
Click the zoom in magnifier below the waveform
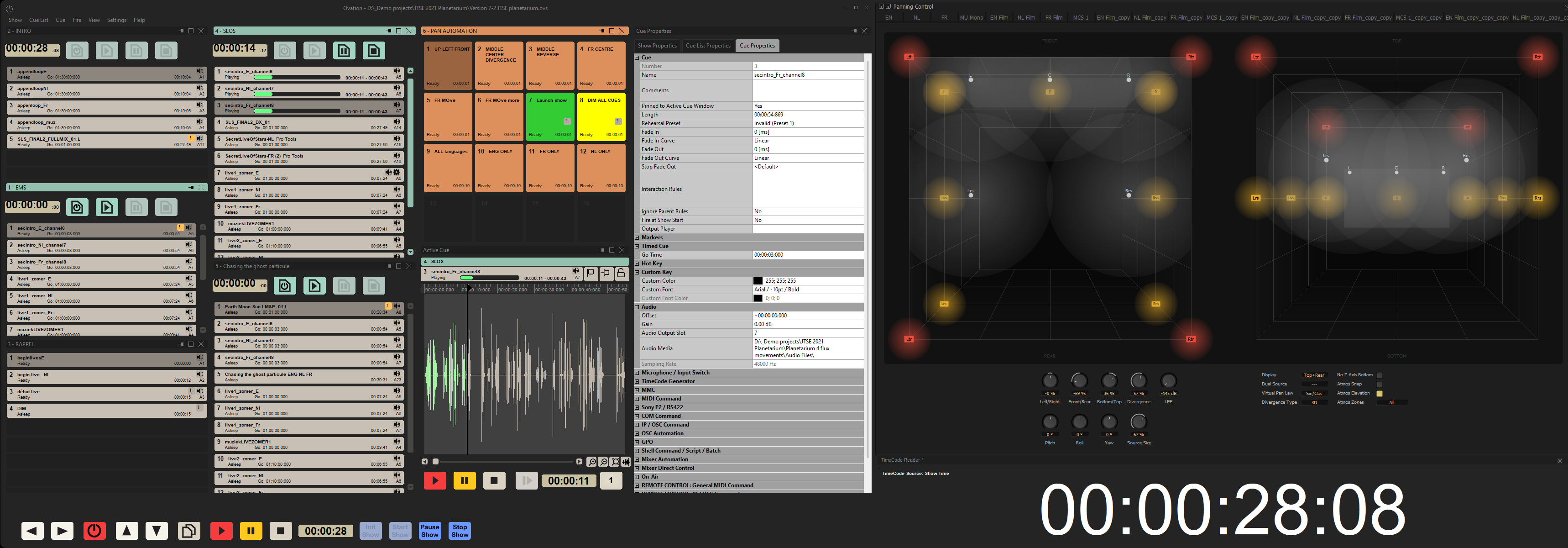click(591, 462)
